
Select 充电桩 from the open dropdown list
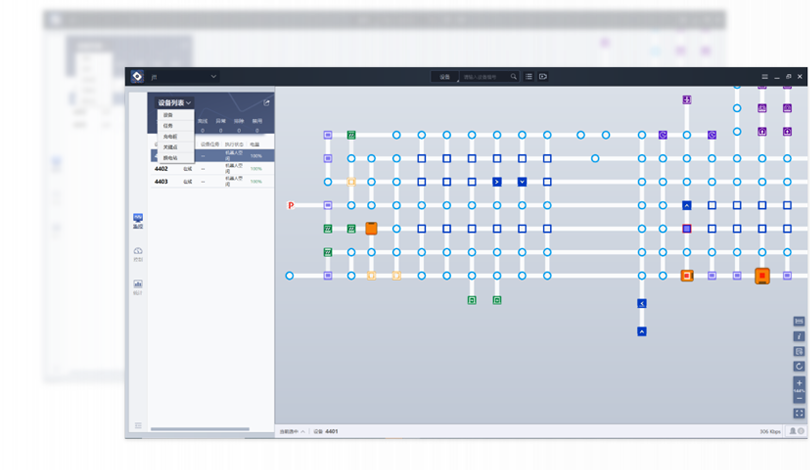170,136
